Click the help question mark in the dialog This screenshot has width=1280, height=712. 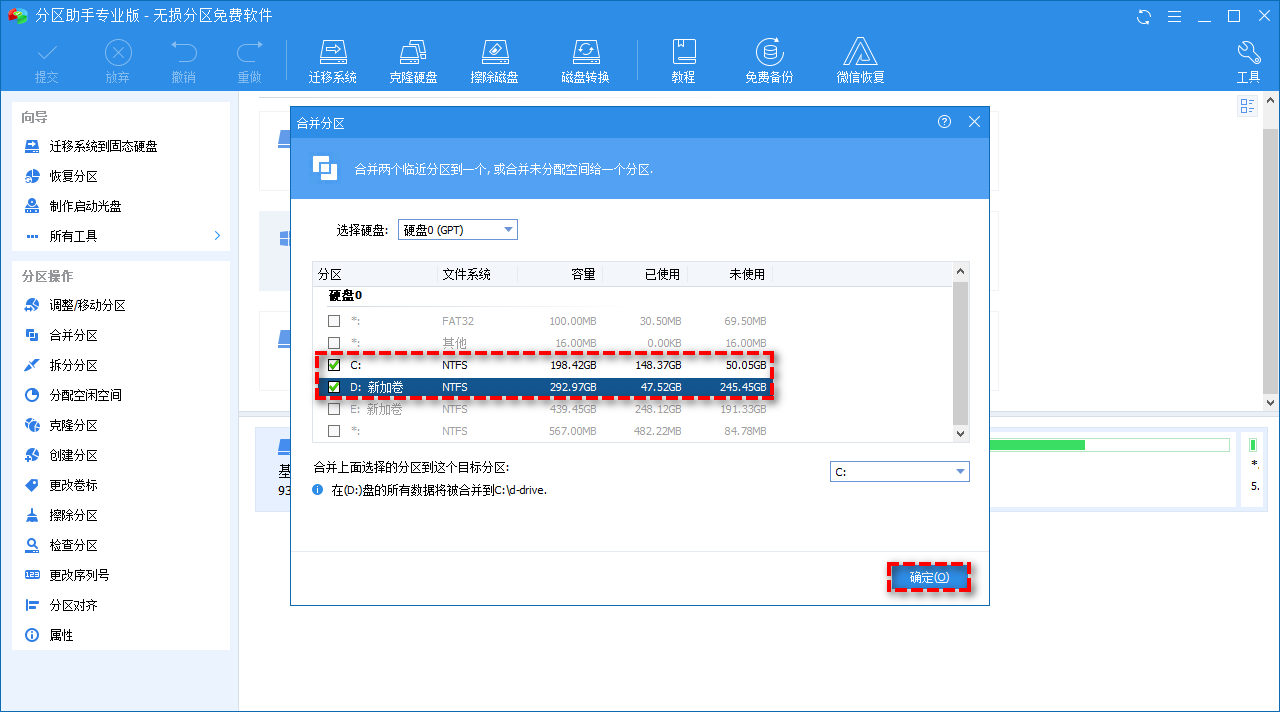point(944,121)
